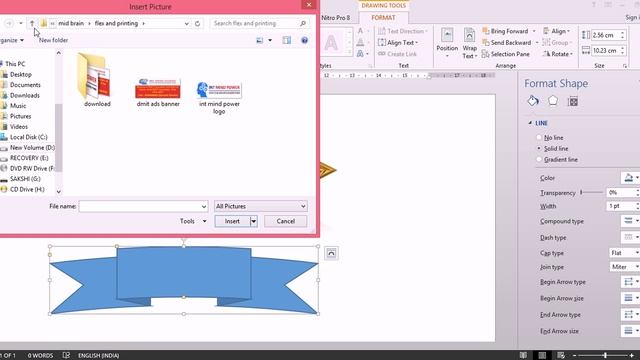Open Fill & Line tab in Format Shape
Screen dimensions: 640x360
pos(533,101)
